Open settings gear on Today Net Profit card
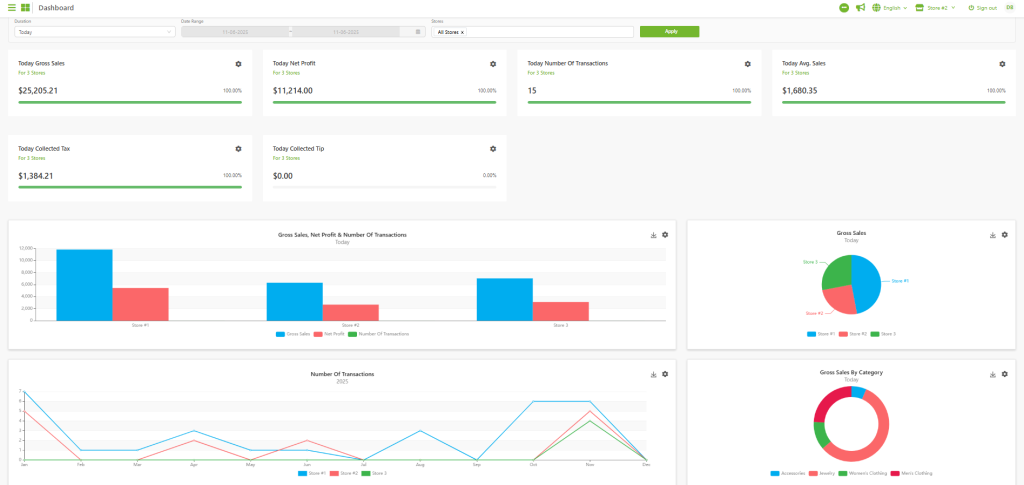 pyautogui.click(x=493, y=64)
